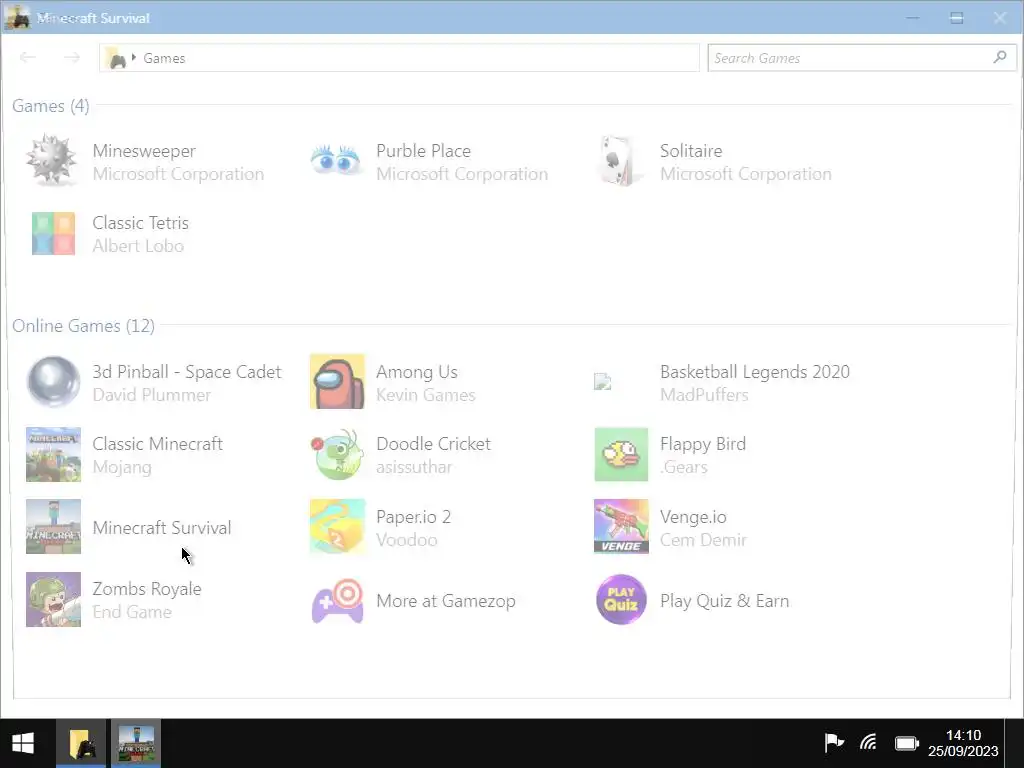This screenshot has width=1024, height=768.
Task: Expand the address bar path arrow before Games
Action: (x=134, y=57)
